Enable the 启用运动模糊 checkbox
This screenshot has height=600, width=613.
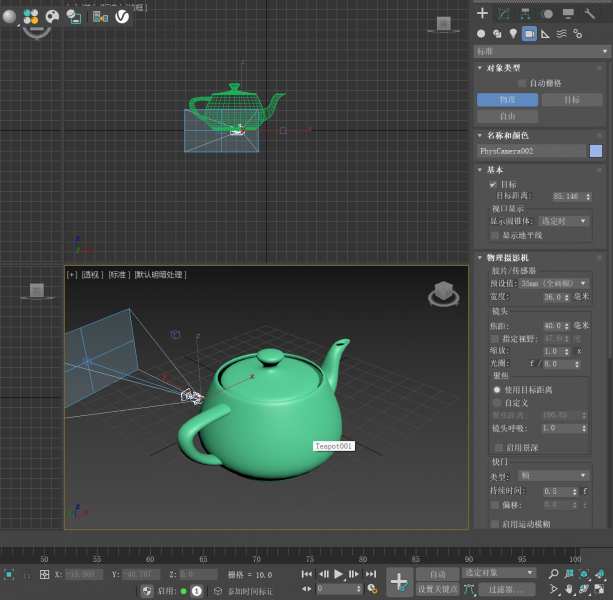point(495,524)
